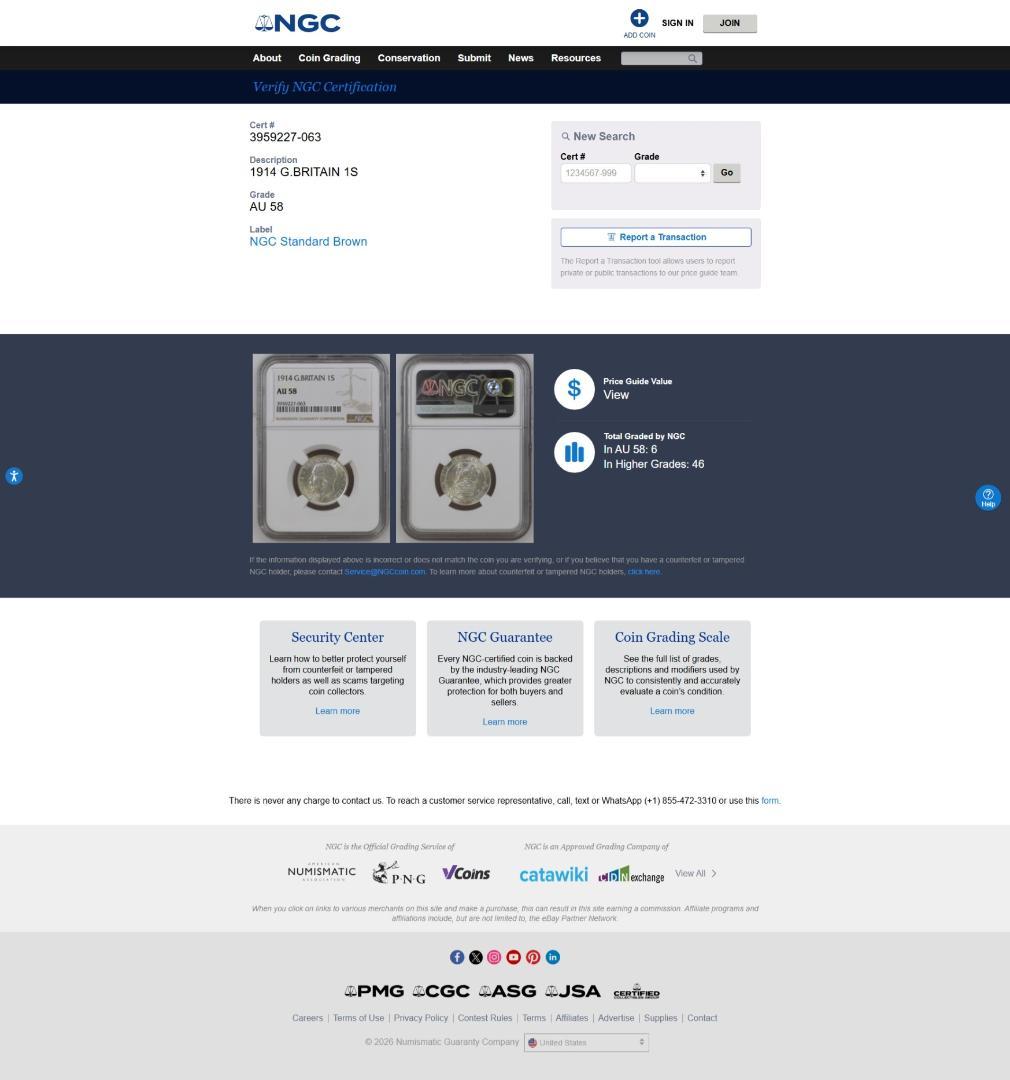Viewport: 1010px width, 1080px height.
Task: Click the search magnifier icon in navbar
Action: click(692, 59)
